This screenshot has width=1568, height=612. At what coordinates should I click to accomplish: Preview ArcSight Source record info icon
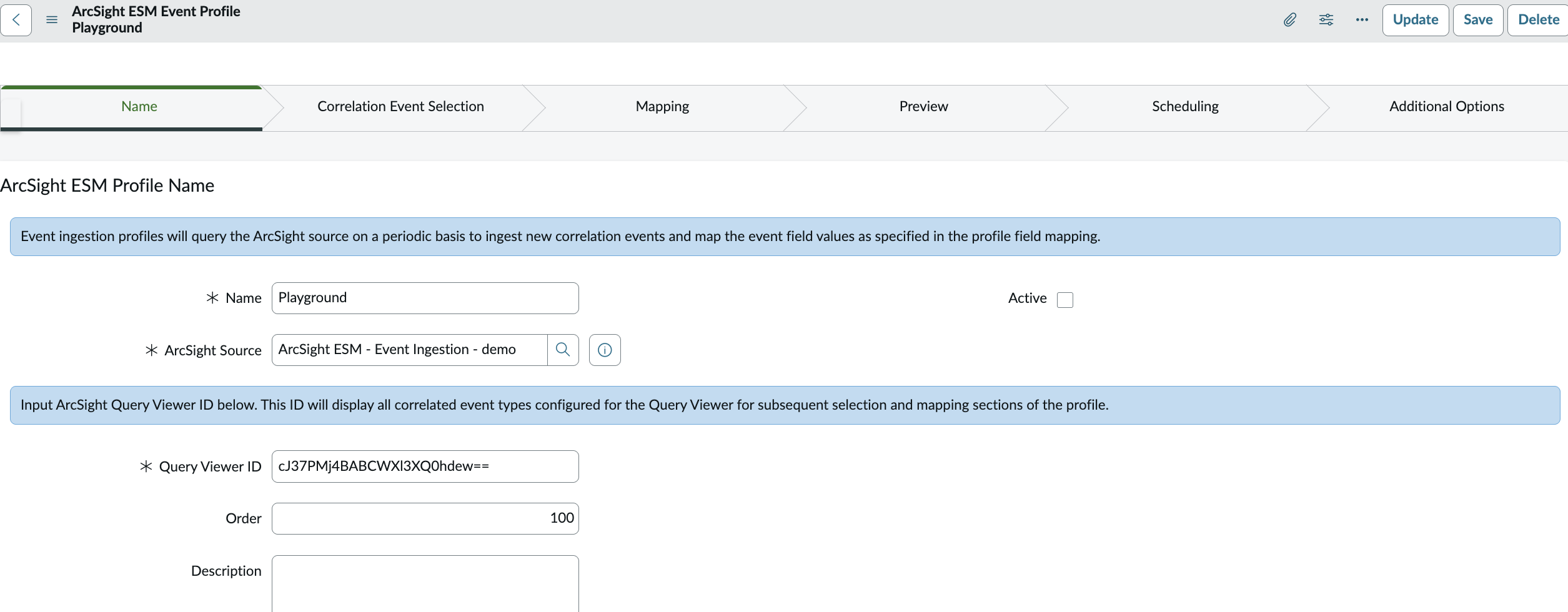click(605, 350)
